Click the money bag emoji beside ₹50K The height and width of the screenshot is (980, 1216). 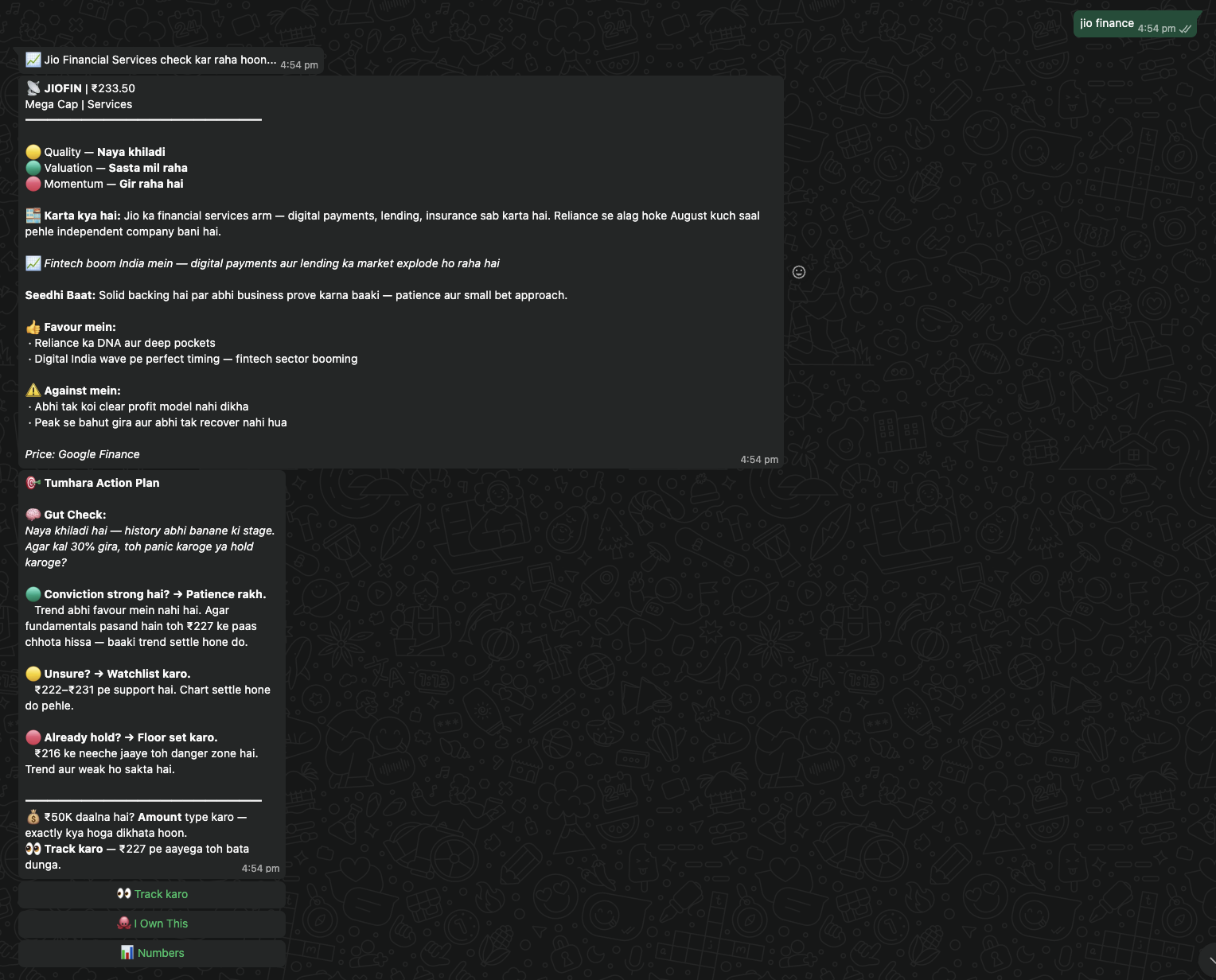[33, 817]
